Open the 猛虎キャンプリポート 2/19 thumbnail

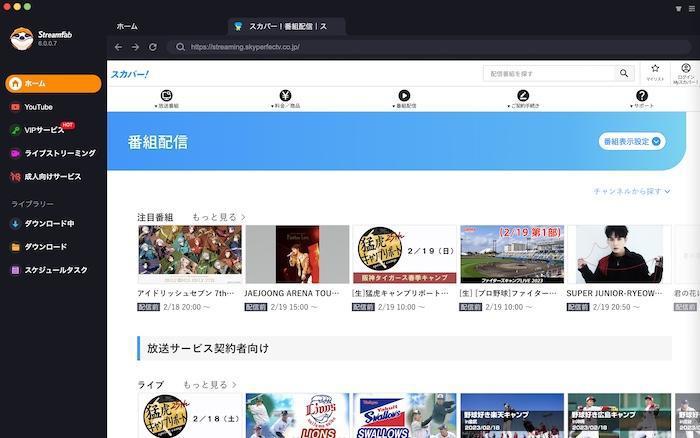(404, 254)
